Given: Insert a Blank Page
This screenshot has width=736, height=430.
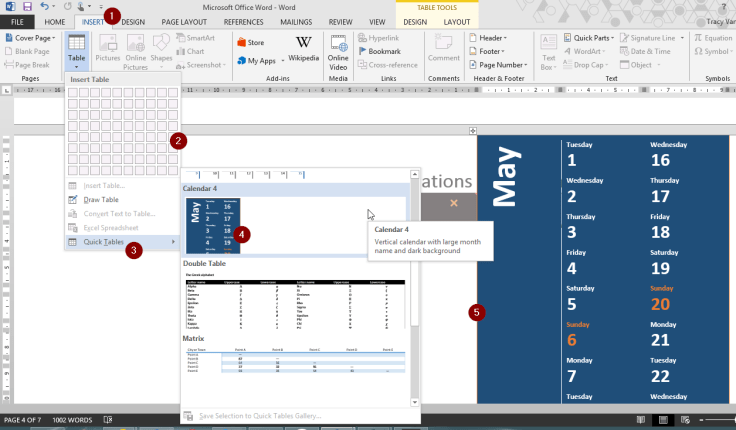Looking at the screenshot, I should [x=27, y=52].
